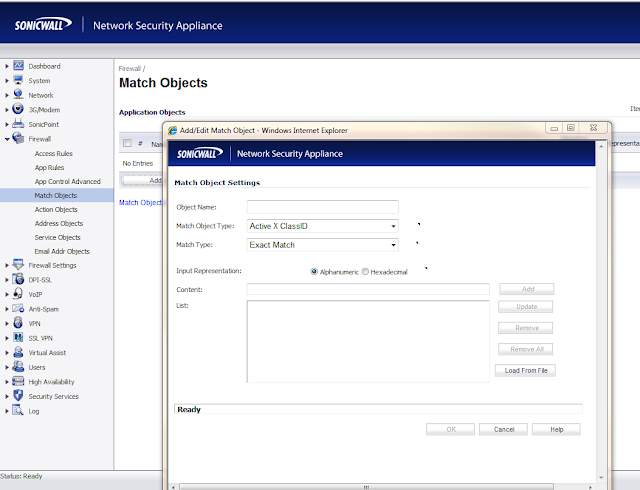The height and width of the screenshot is (490, 640).
Task: Click the Remove All button
Action: (526, 349)
